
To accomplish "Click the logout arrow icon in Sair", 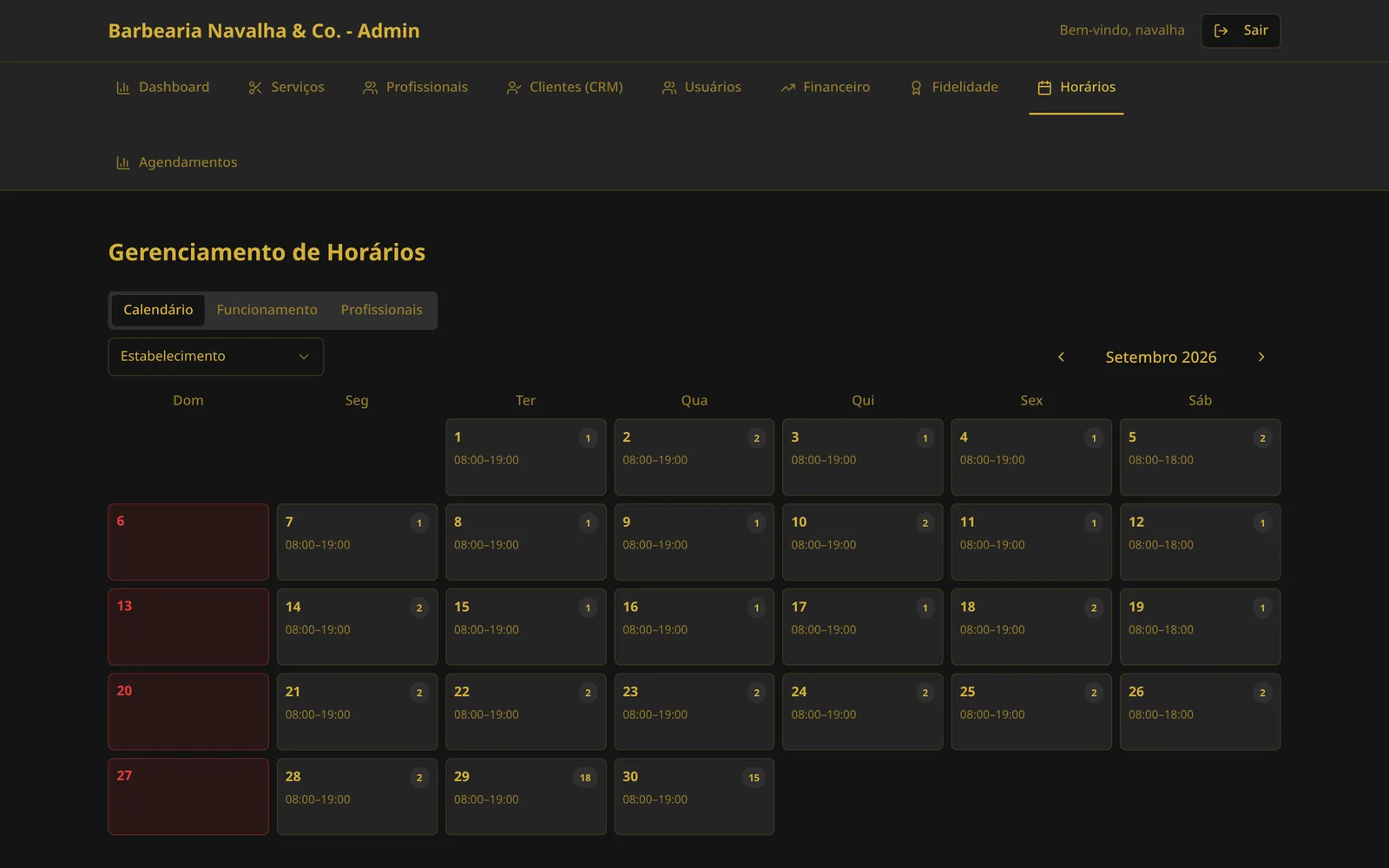I will [x=1221, y=30].
